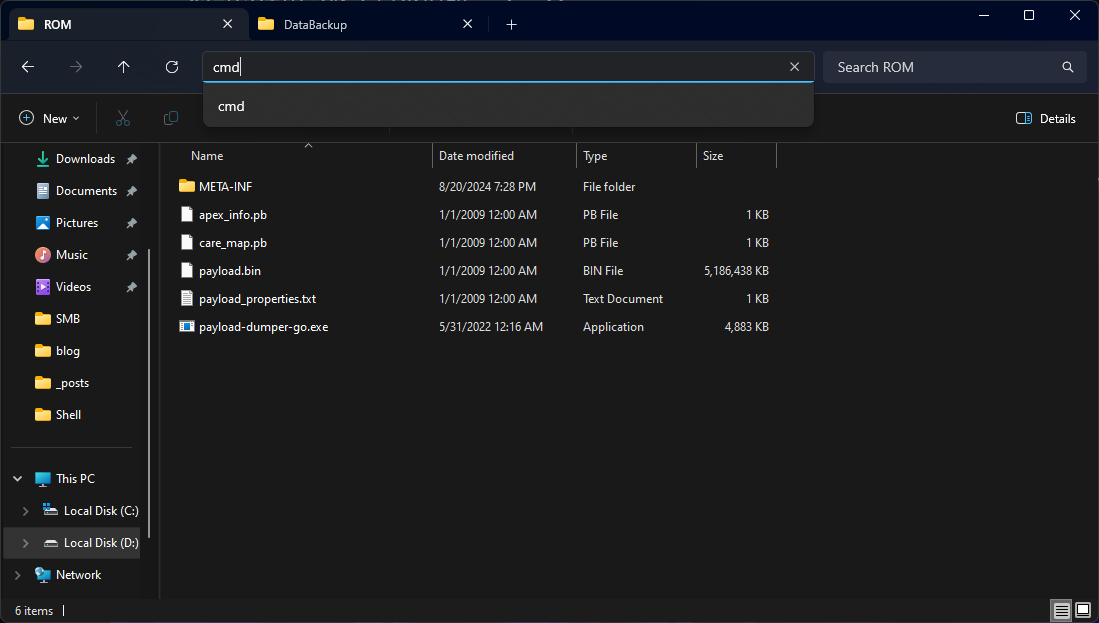This screenshot has width=1099, height=623.
Task: Click in the Search ROM field
Action: (940, 67)
